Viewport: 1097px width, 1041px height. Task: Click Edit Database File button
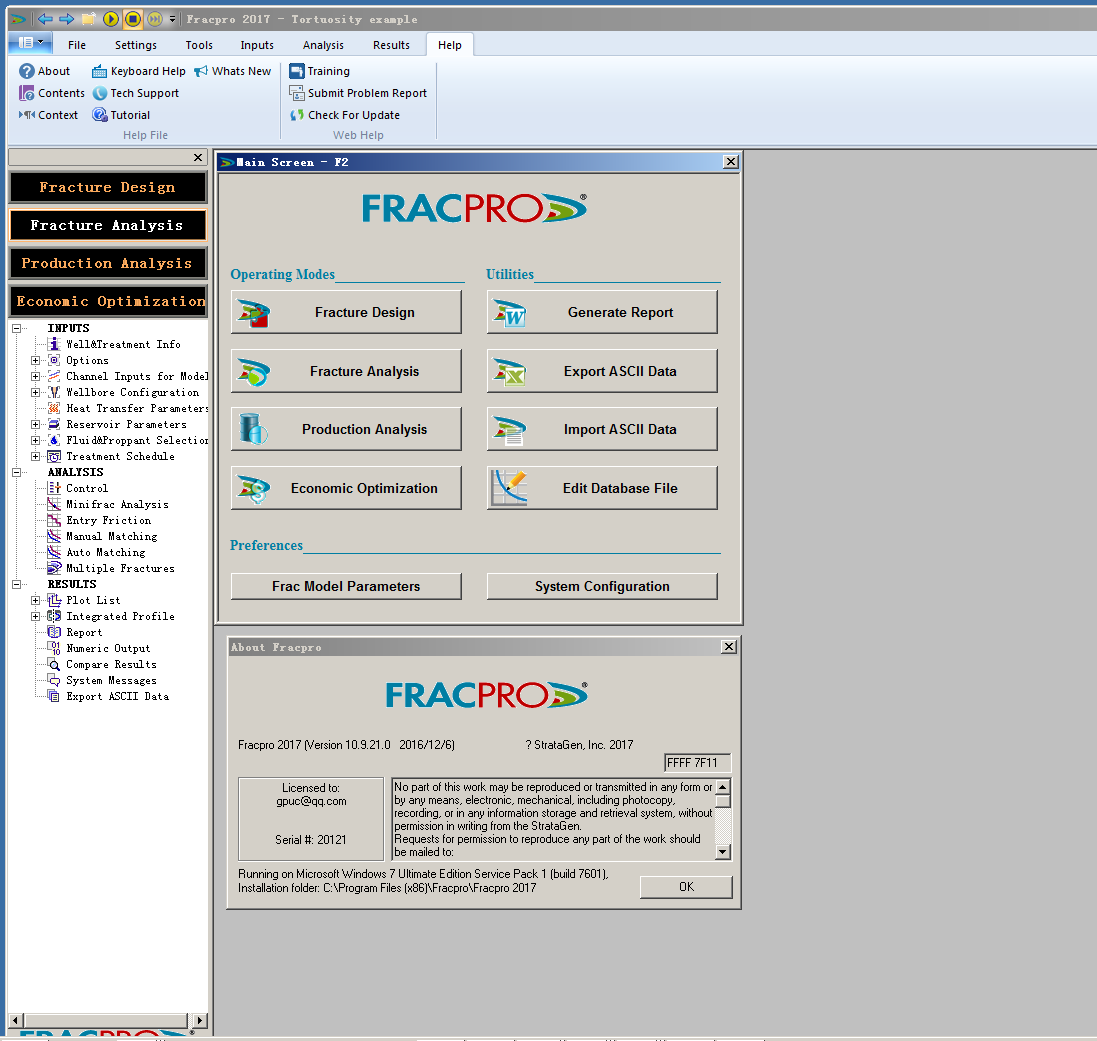(602, 488)
